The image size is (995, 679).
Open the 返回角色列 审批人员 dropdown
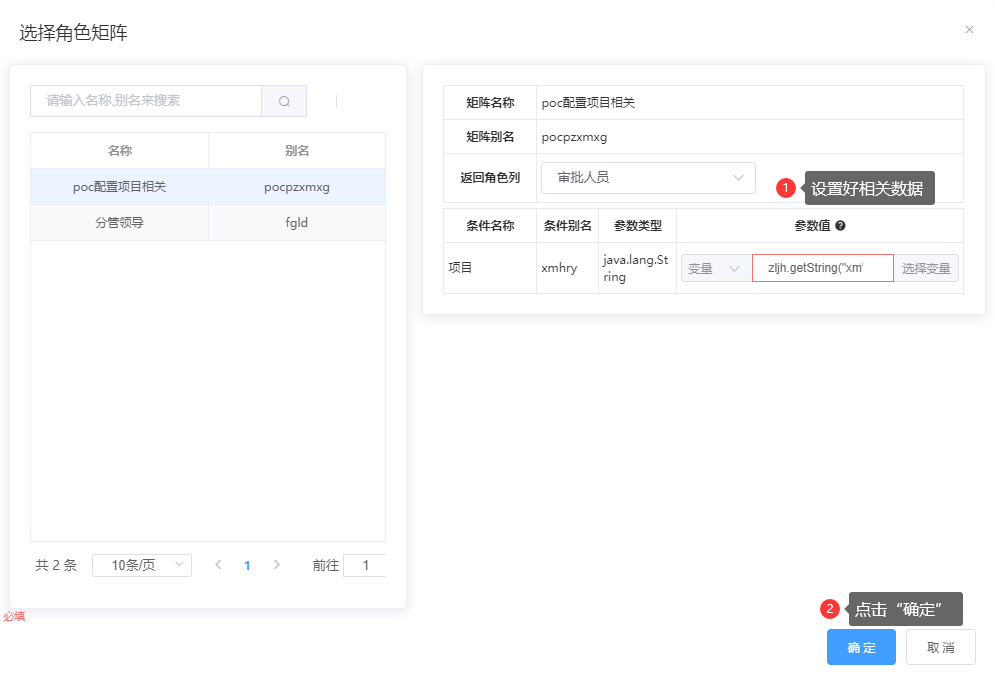click(647, 178)
